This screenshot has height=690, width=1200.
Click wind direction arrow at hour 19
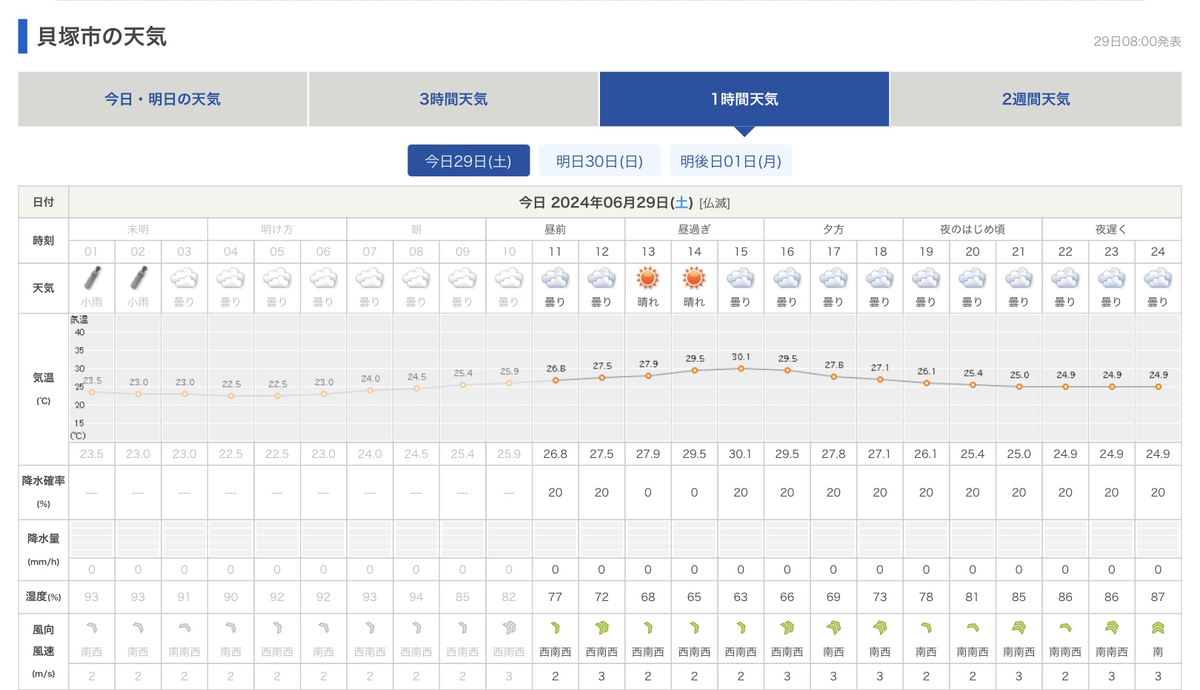point(926,628)
